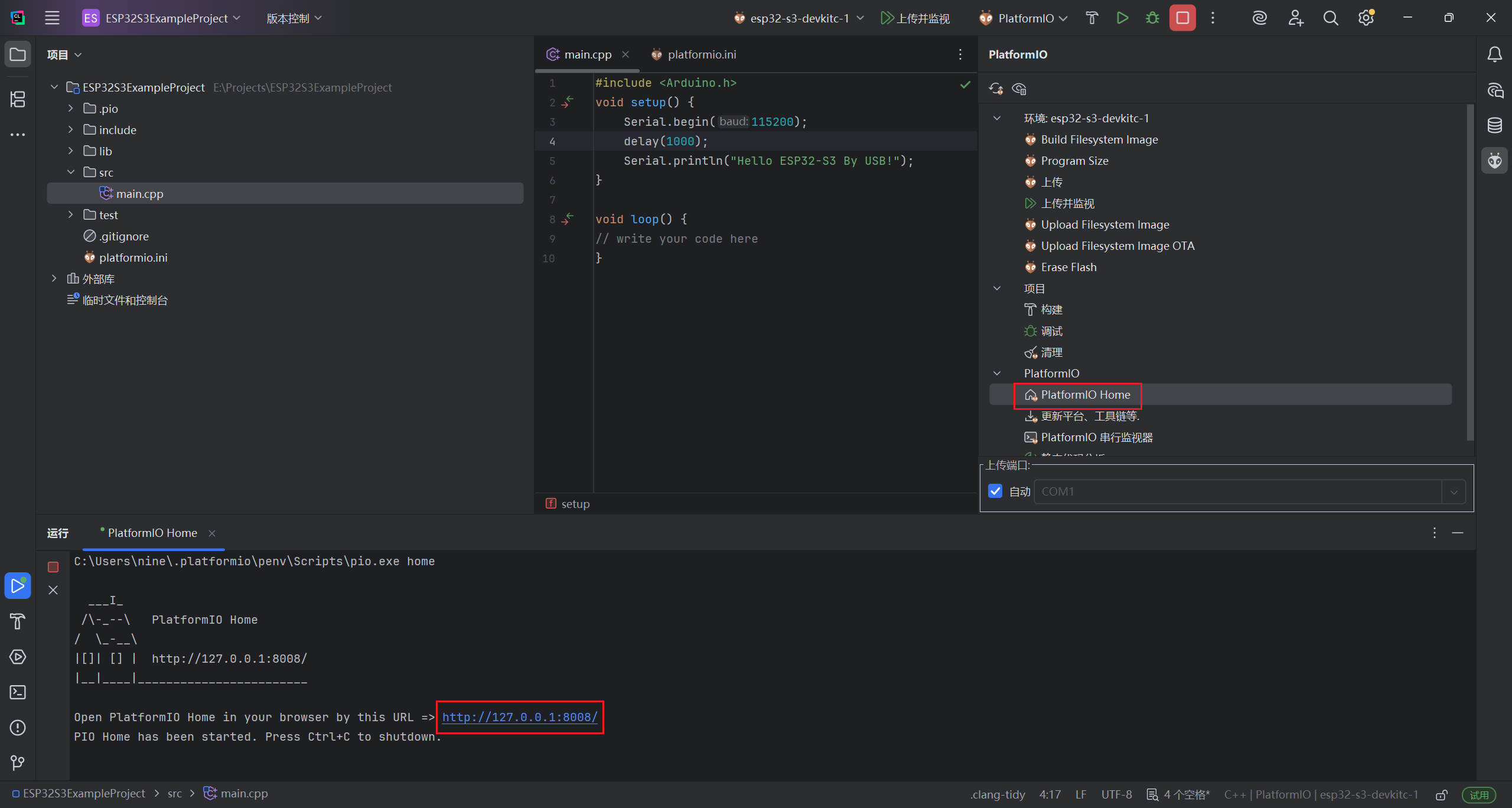Open the PlatformIO tool window in the right sidebar
This screenshot has height=808, width=1512.
pyautogui.click(x=1494, y=161)
